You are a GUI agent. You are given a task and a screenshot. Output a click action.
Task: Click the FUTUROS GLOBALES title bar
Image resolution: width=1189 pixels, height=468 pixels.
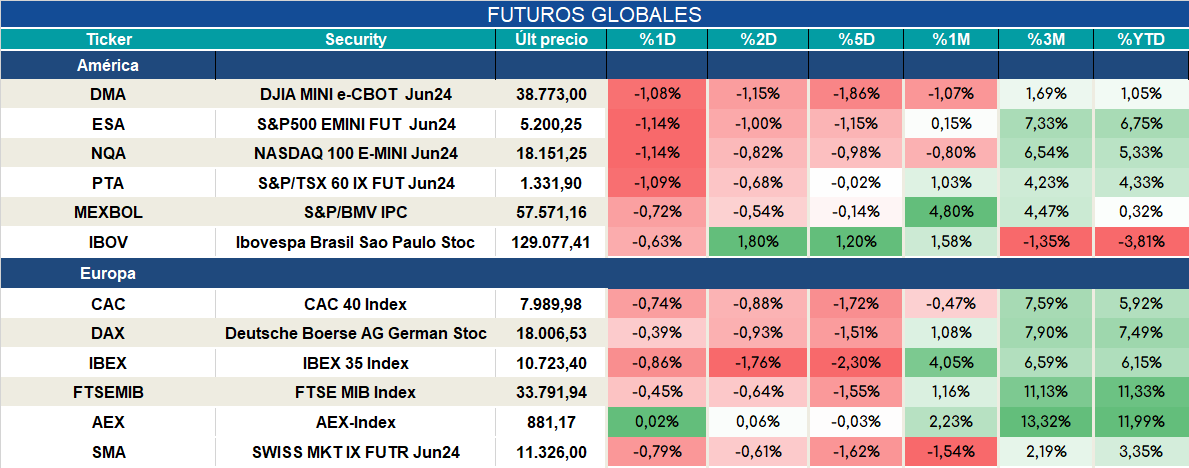pyautogui.click(x=594, y=14)
